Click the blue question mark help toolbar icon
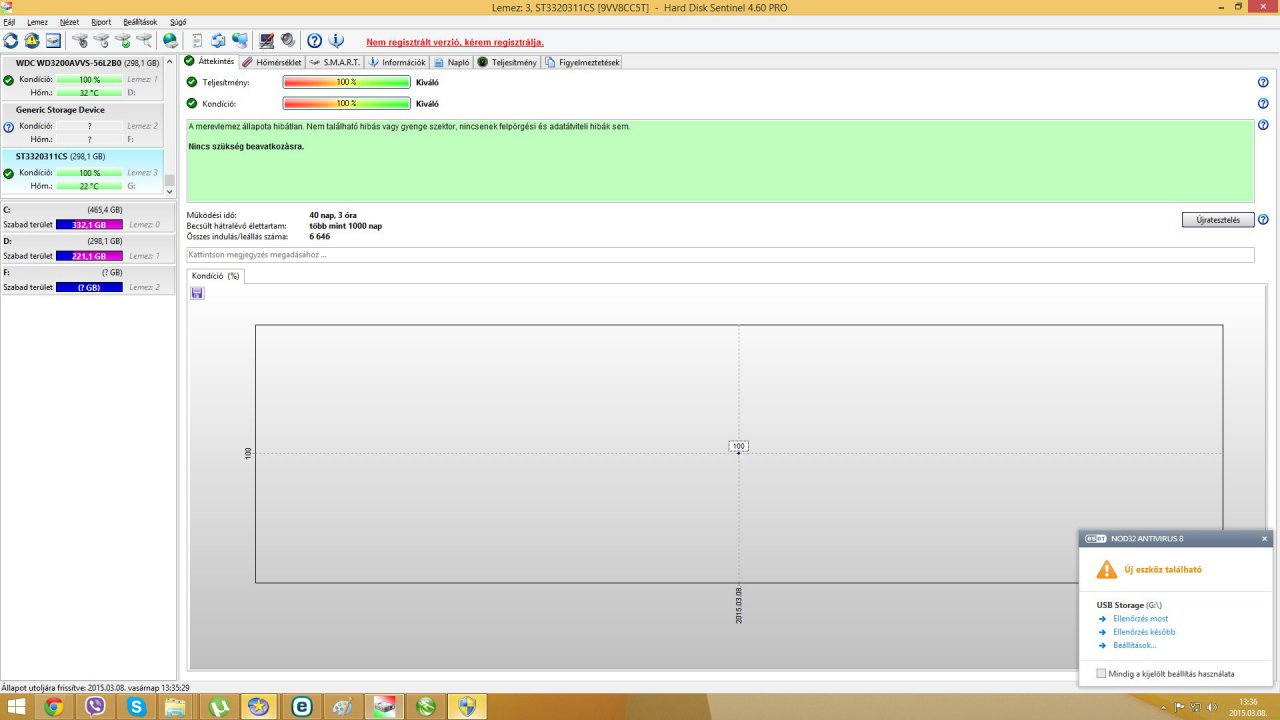Screen dimensions: 1280x720 click(314, 41)
